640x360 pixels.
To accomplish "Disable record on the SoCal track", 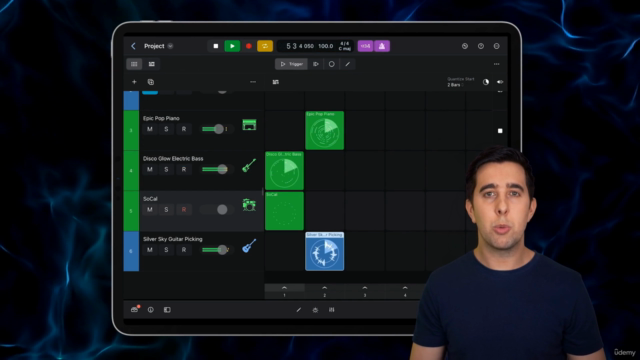I will [x=184, y=209].
